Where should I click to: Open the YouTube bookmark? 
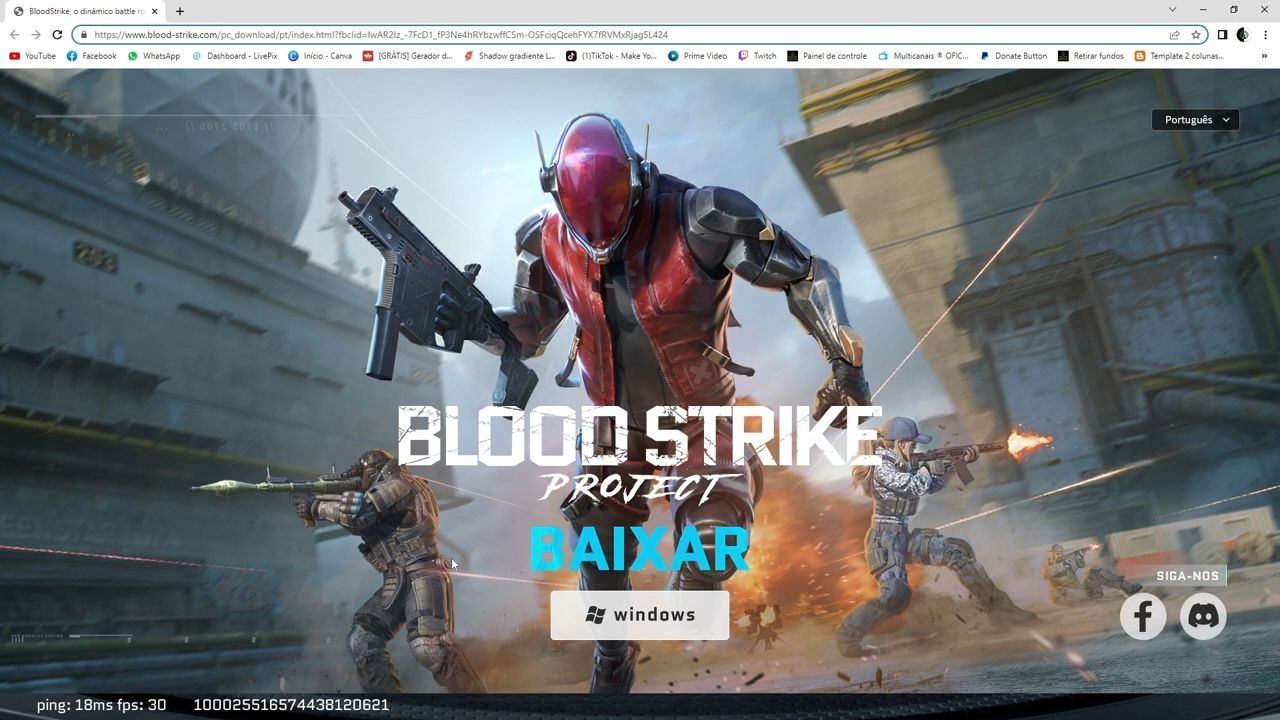pyautogui.click(x=32, y=56)
